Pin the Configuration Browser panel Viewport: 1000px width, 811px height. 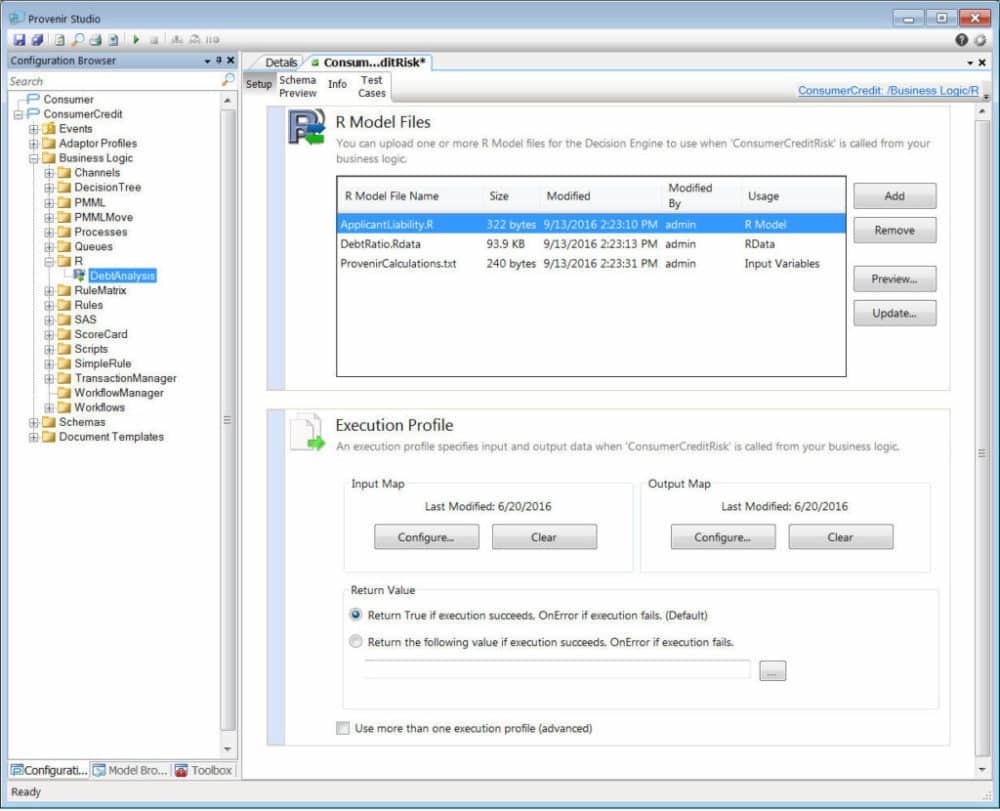[x=219, y=61]
